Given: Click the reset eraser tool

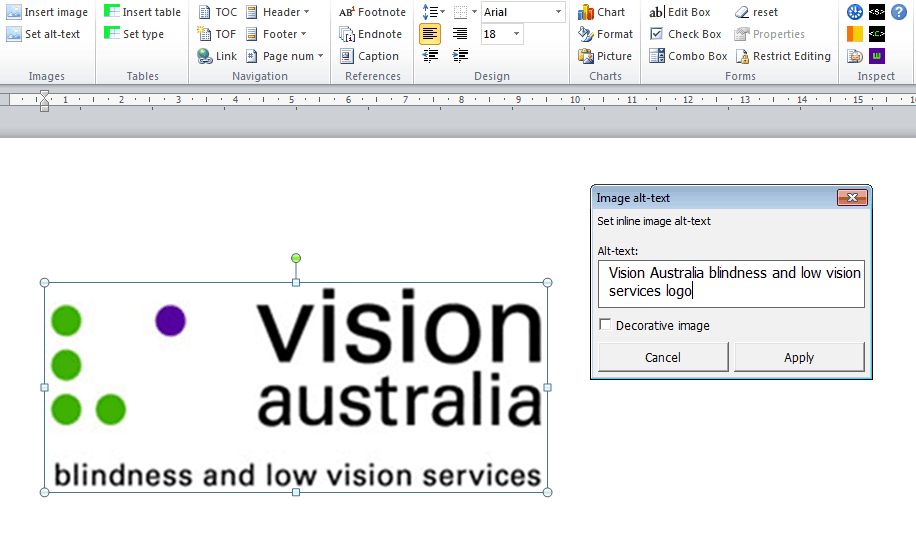Looking at the screenshot, I should coord(756,12).
